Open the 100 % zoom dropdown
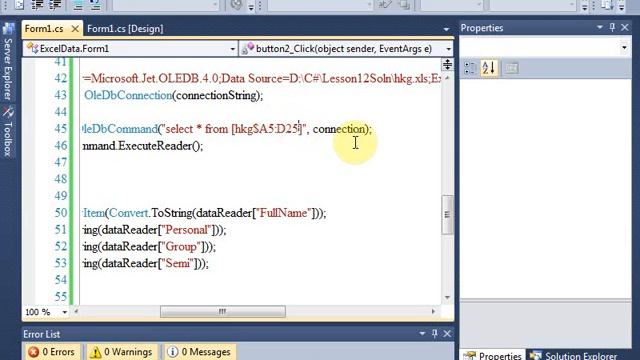The width and height of the screenshot is (640, 360). point(64,312)
